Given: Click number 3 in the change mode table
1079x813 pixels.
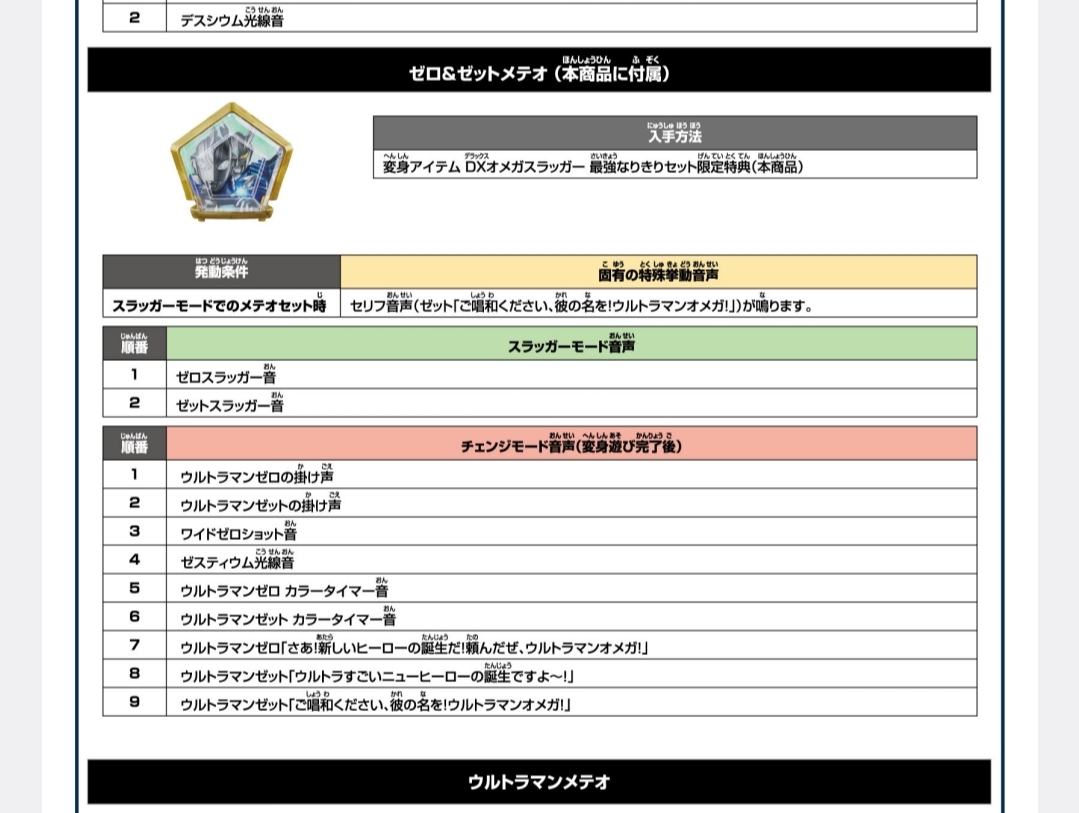Looking at the screenshot, I should (x=134, y=531).
